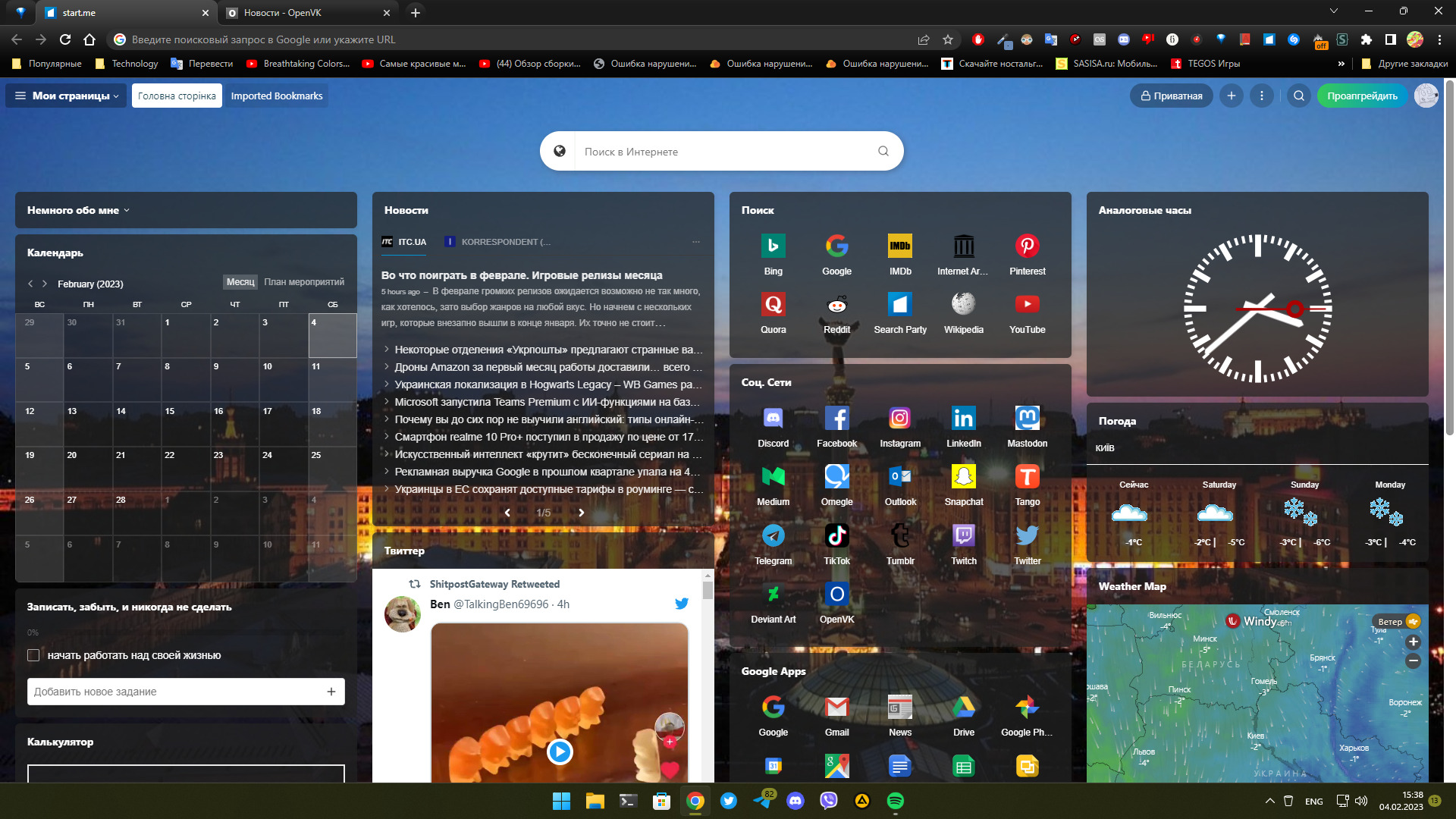Image resolution: width=1456 pixels, height=819 pixels.
Task: Open the Мои страницы dropdown menu
Action: click(67, 96)
